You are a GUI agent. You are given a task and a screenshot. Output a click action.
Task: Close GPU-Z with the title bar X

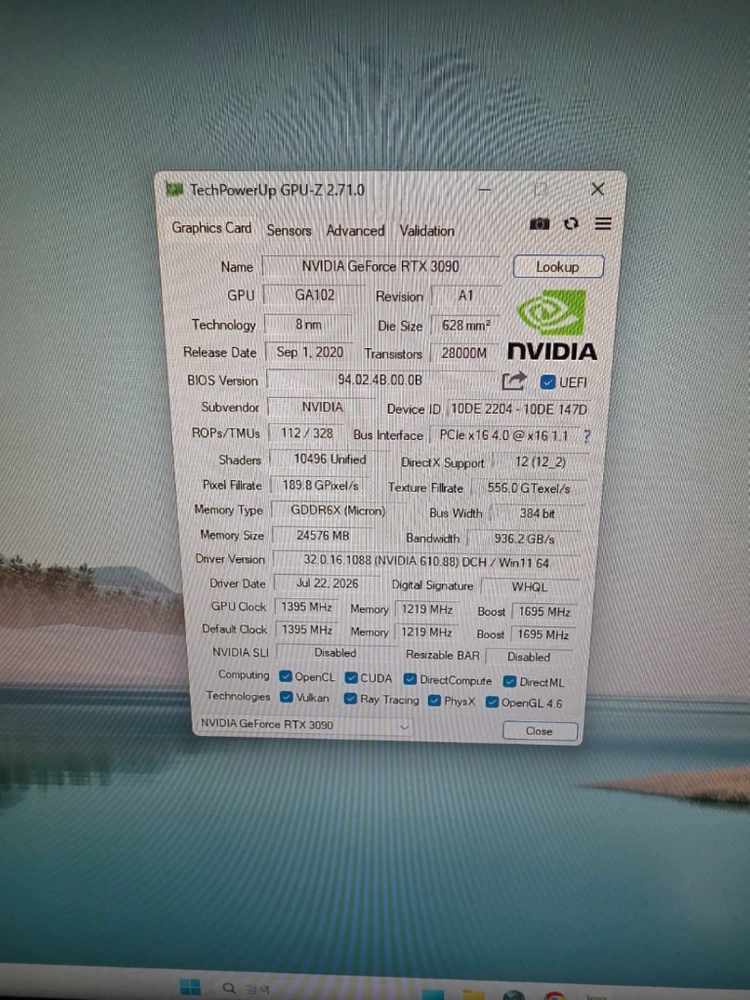(598, 189)
